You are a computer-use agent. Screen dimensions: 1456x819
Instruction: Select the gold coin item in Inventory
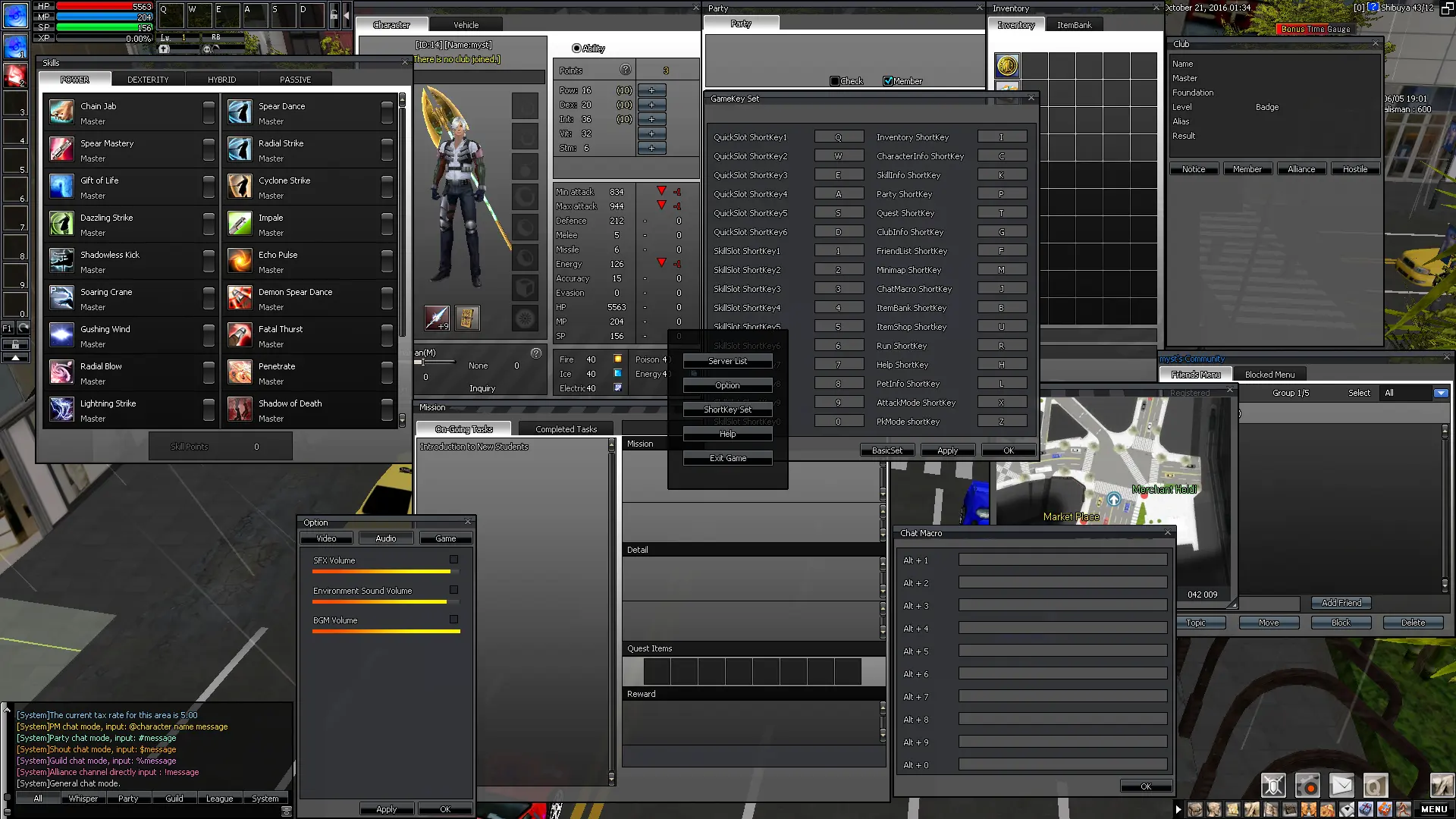pos(1007,66)
